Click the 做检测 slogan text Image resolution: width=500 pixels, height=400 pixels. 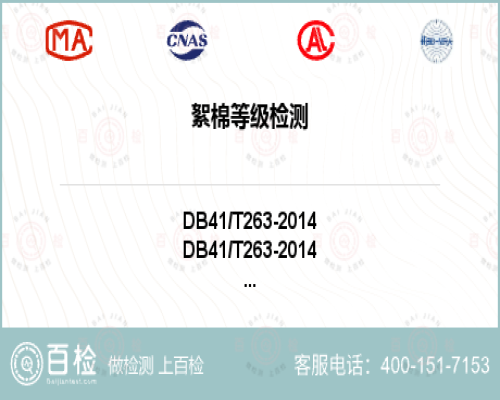pyautogui.click(x=131, y=365)
